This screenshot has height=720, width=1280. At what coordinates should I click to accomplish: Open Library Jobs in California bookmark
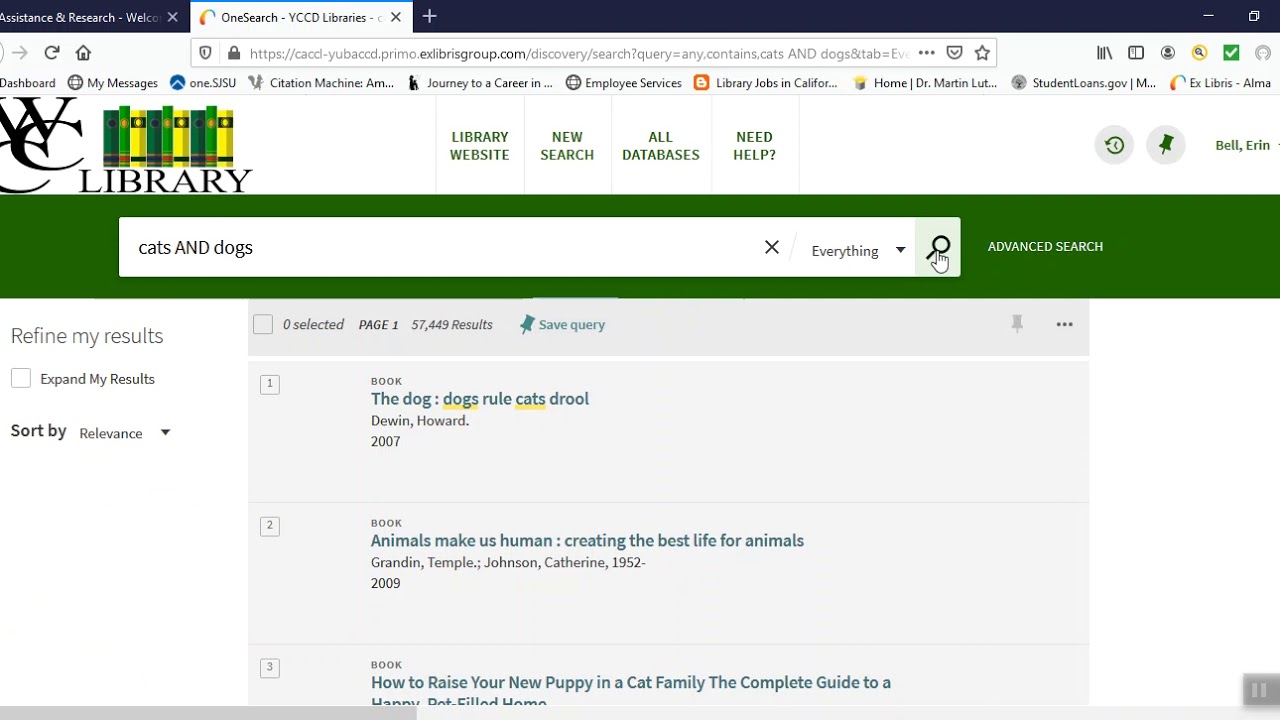click(765, 83)
